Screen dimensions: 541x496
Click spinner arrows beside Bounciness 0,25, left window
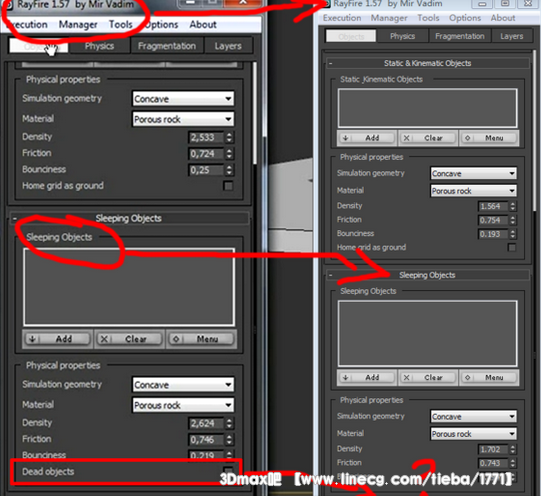coord(229,170)
